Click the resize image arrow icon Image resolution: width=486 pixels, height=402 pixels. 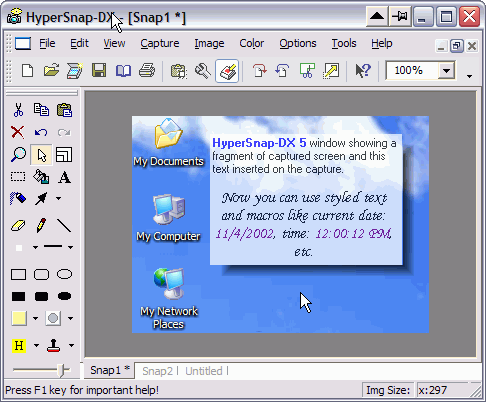click(331, 71)
